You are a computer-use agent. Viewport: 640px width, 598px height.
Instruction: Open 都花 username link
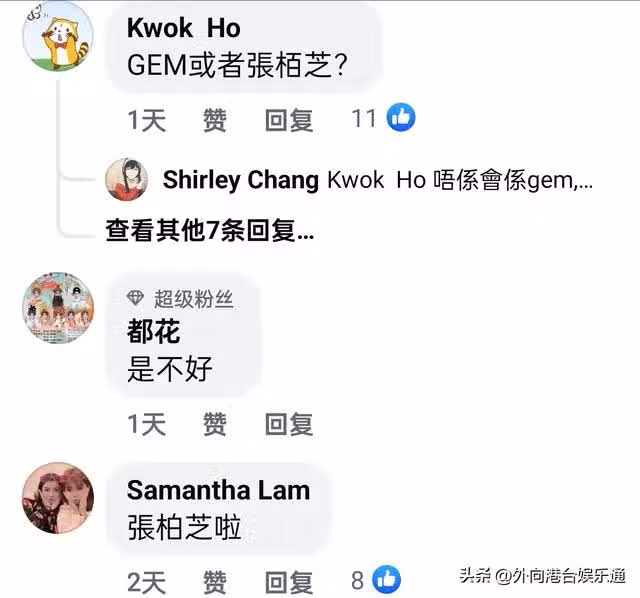pyautogui.click(x=153, y=331)
